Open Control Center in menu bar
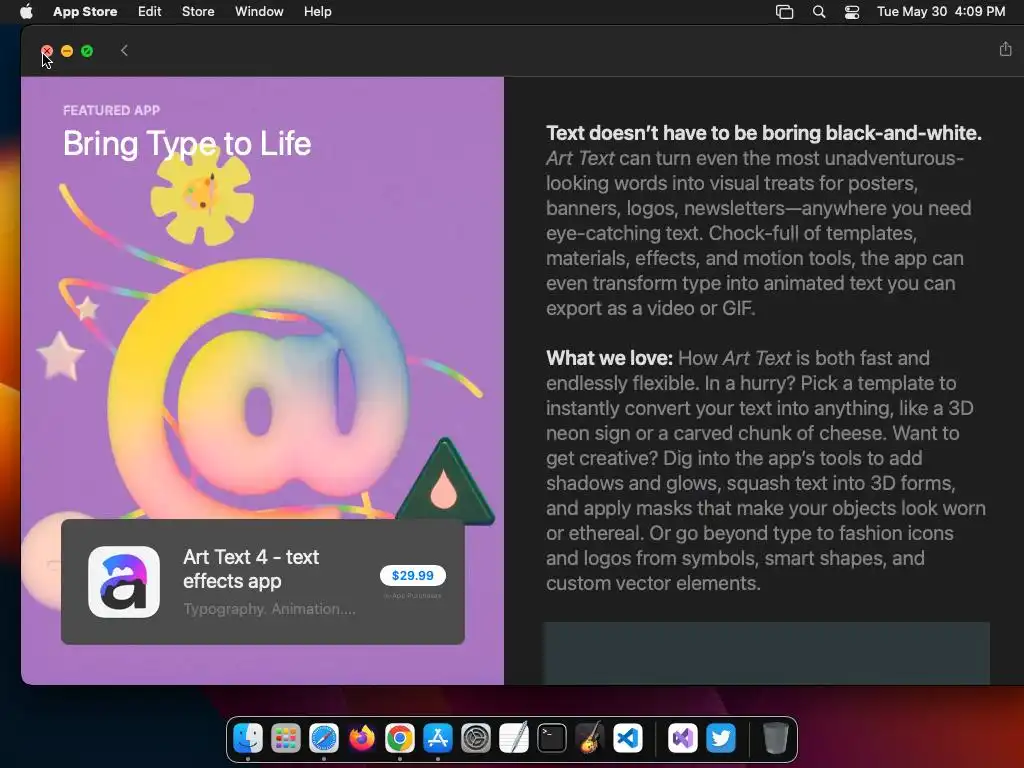Image resolution: width=1024 pixels, height=768 pixels. pyautogui.click(x=852, y=12)
